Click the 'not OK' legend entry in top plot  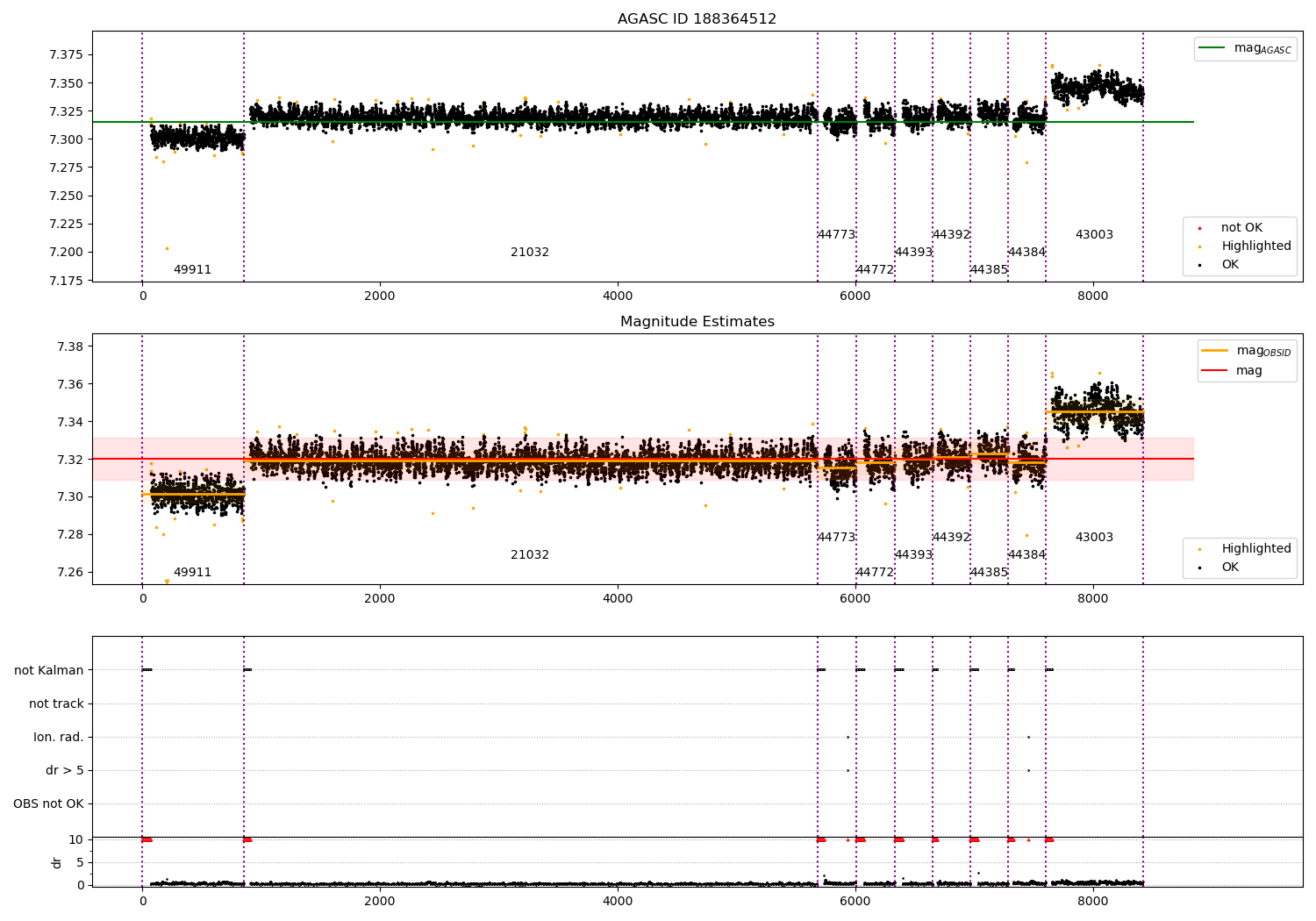click(x=1231, y=228)
